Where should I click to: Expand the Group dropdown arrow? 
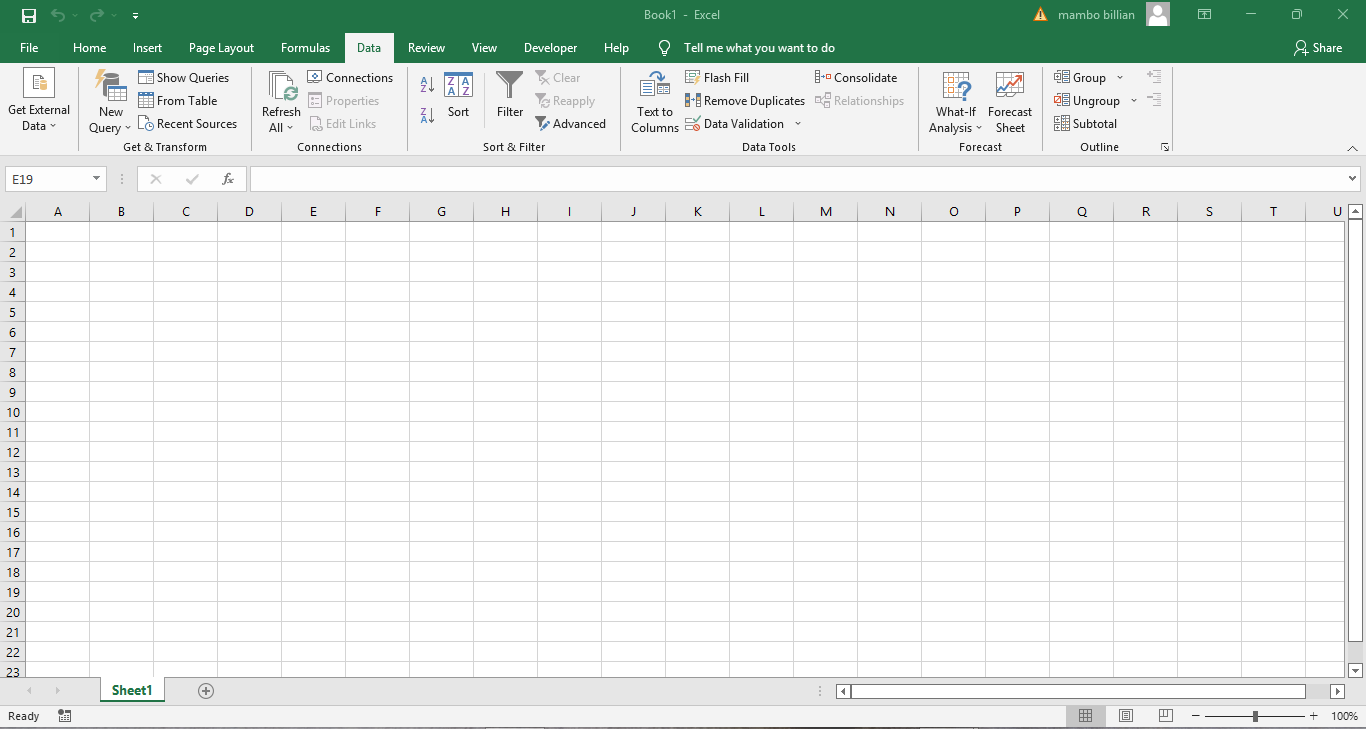(x=1120, y=78)
